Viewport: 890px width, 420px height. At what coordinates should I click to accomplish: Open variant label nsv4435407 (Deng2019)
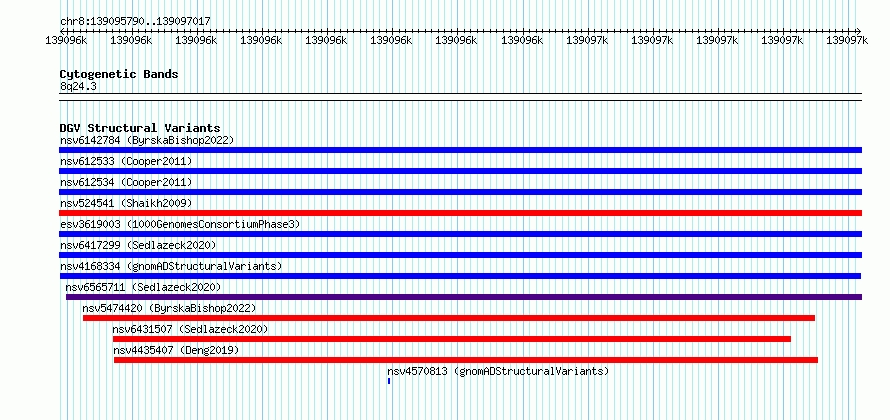tap(176, 350)
